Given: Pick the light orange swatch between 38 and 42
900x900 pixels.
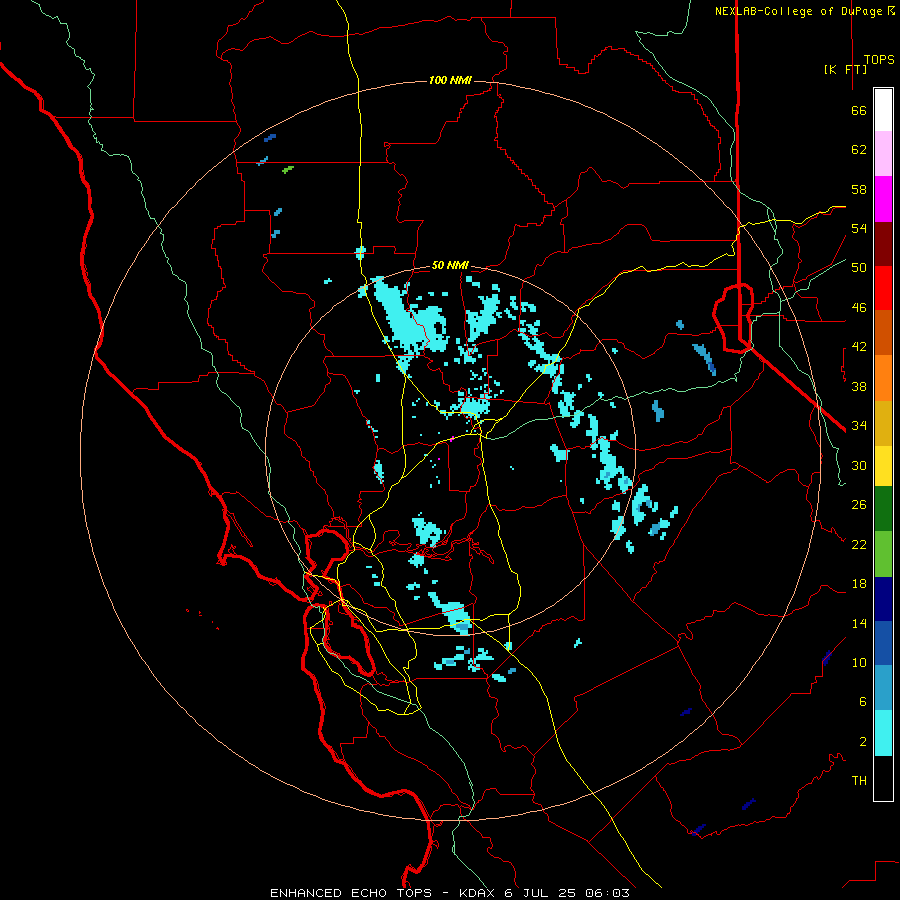Looking at the screenshot, I should (883, 378).
